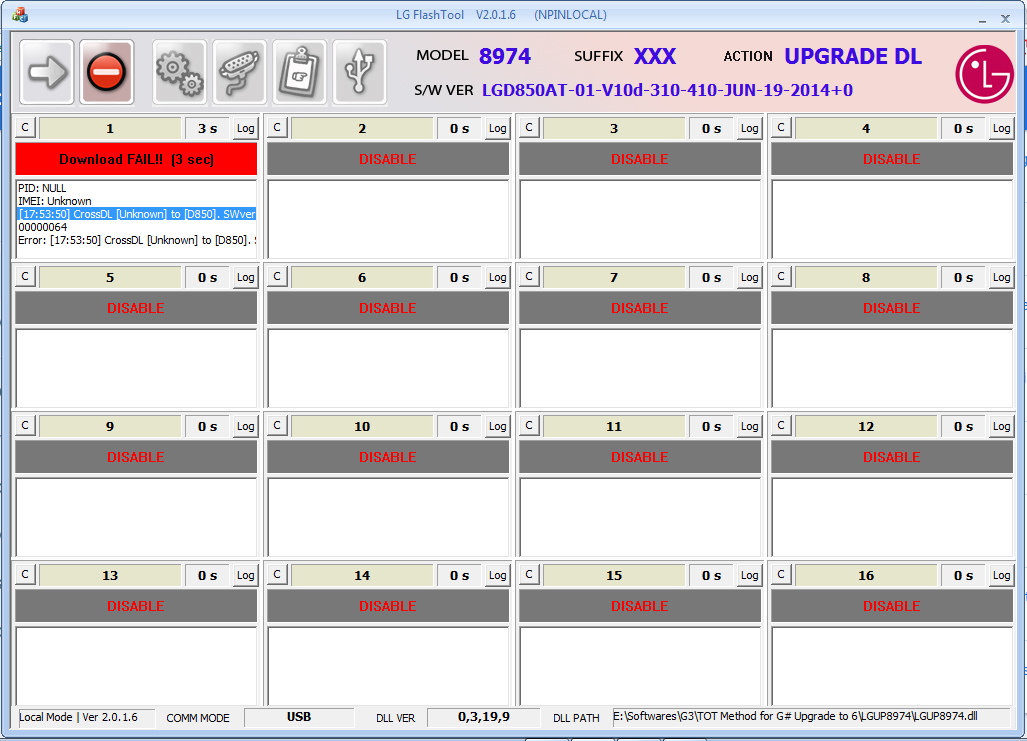The image size is (1027, 741).
Task: Open the Log for port 12
Action: (x=1001, y=427)
